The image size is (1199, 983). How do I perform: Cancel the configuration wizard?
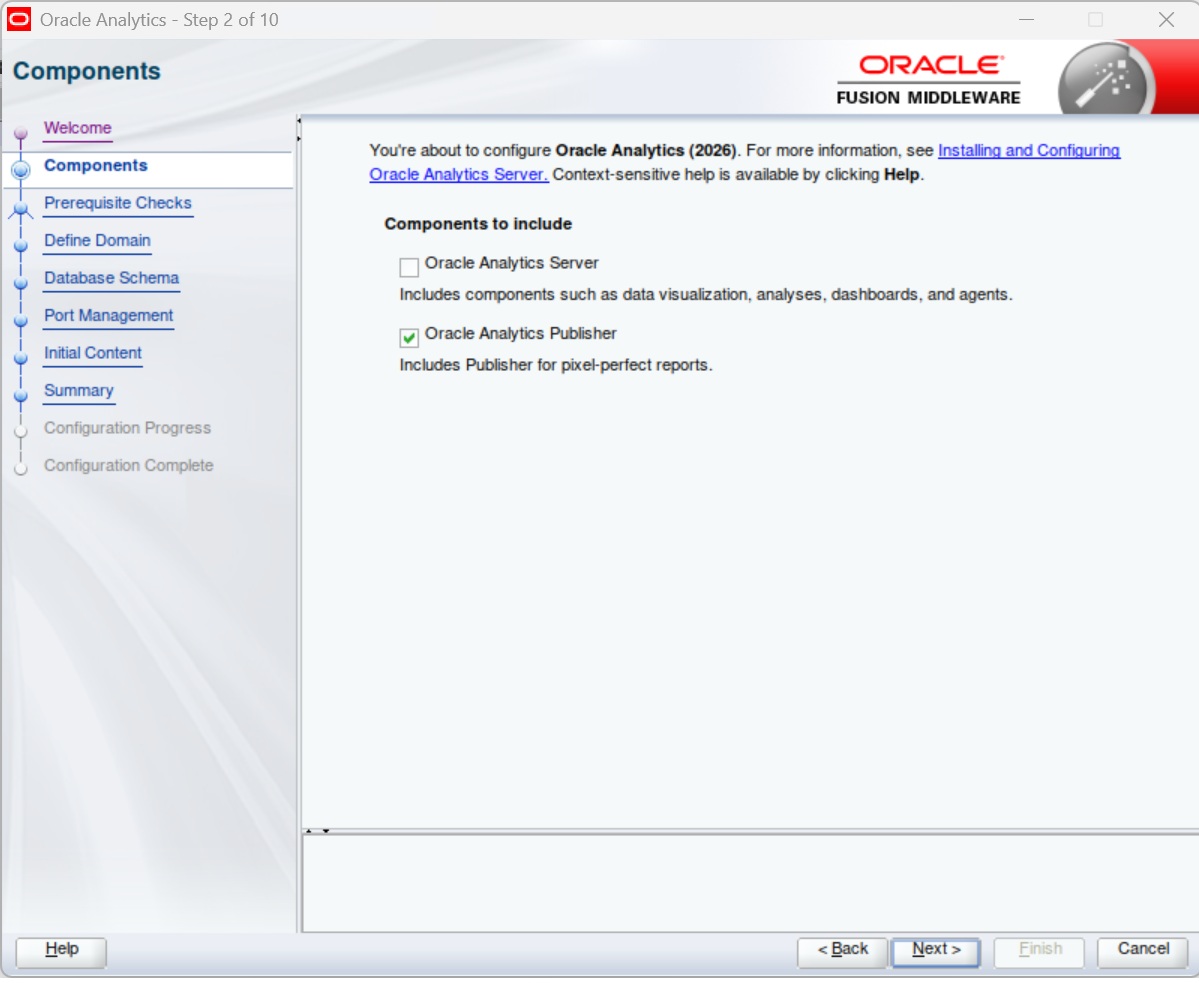1143,952
